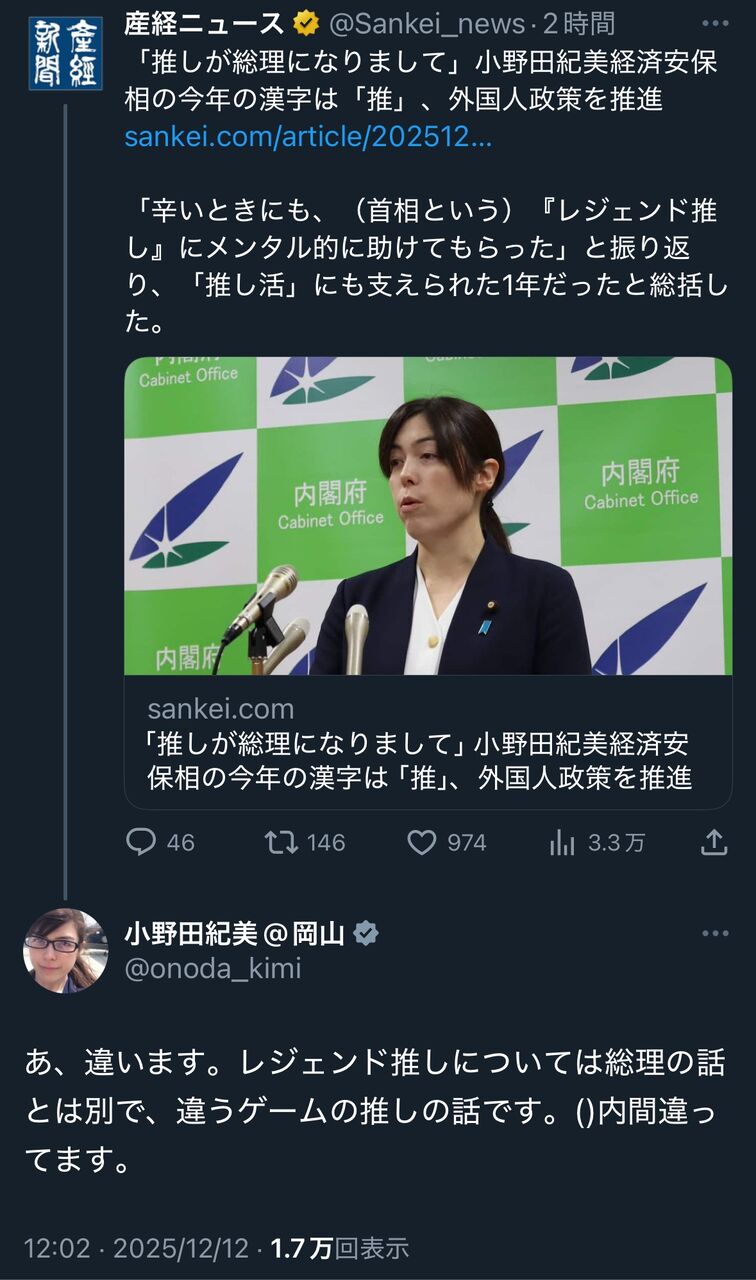This screenshot has height=1280, width=756.
Task: Tap the blue verified badge next to 小野田紀美
Action: click(x=366, y=934)
